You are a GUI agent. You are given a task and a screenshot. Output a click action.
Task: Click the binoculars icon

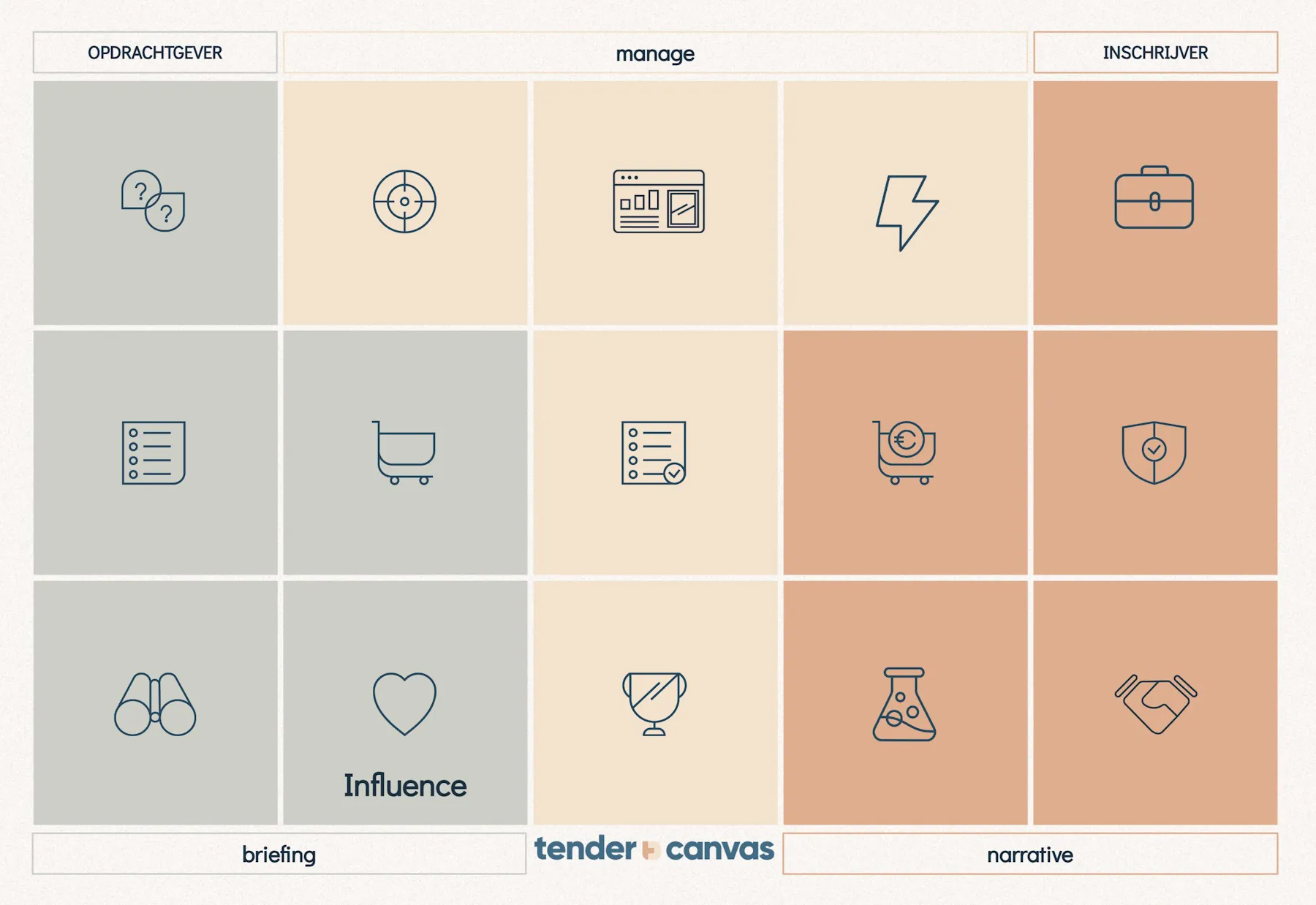[155, 704]
